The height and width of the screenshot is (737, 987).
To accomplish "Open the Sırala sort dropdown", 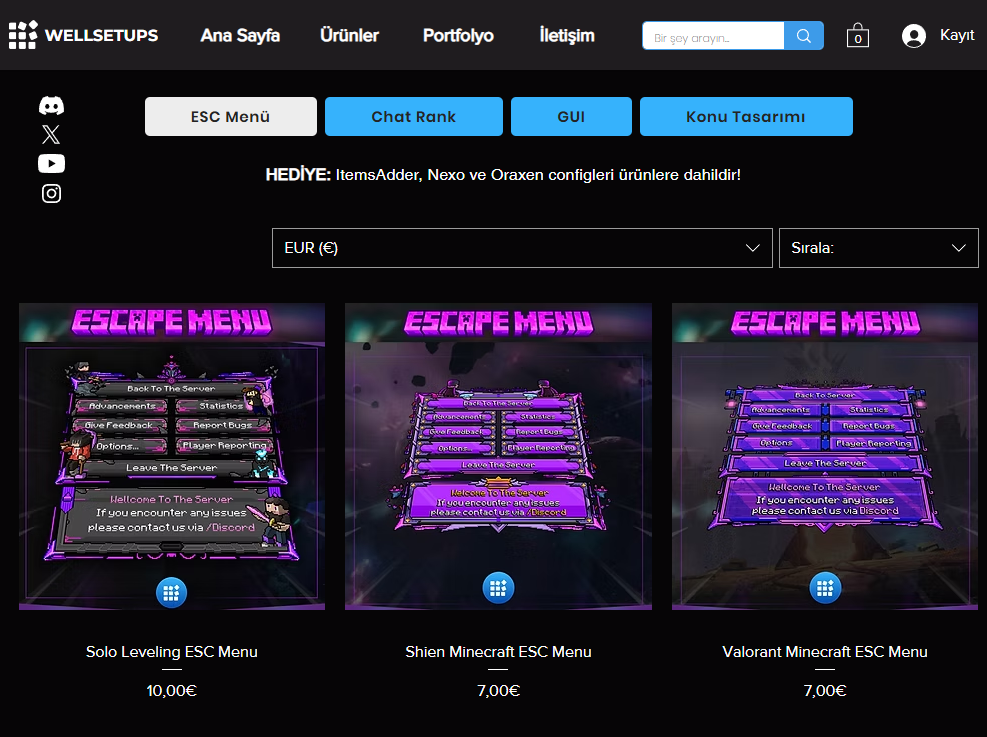I will pos(878,248).
